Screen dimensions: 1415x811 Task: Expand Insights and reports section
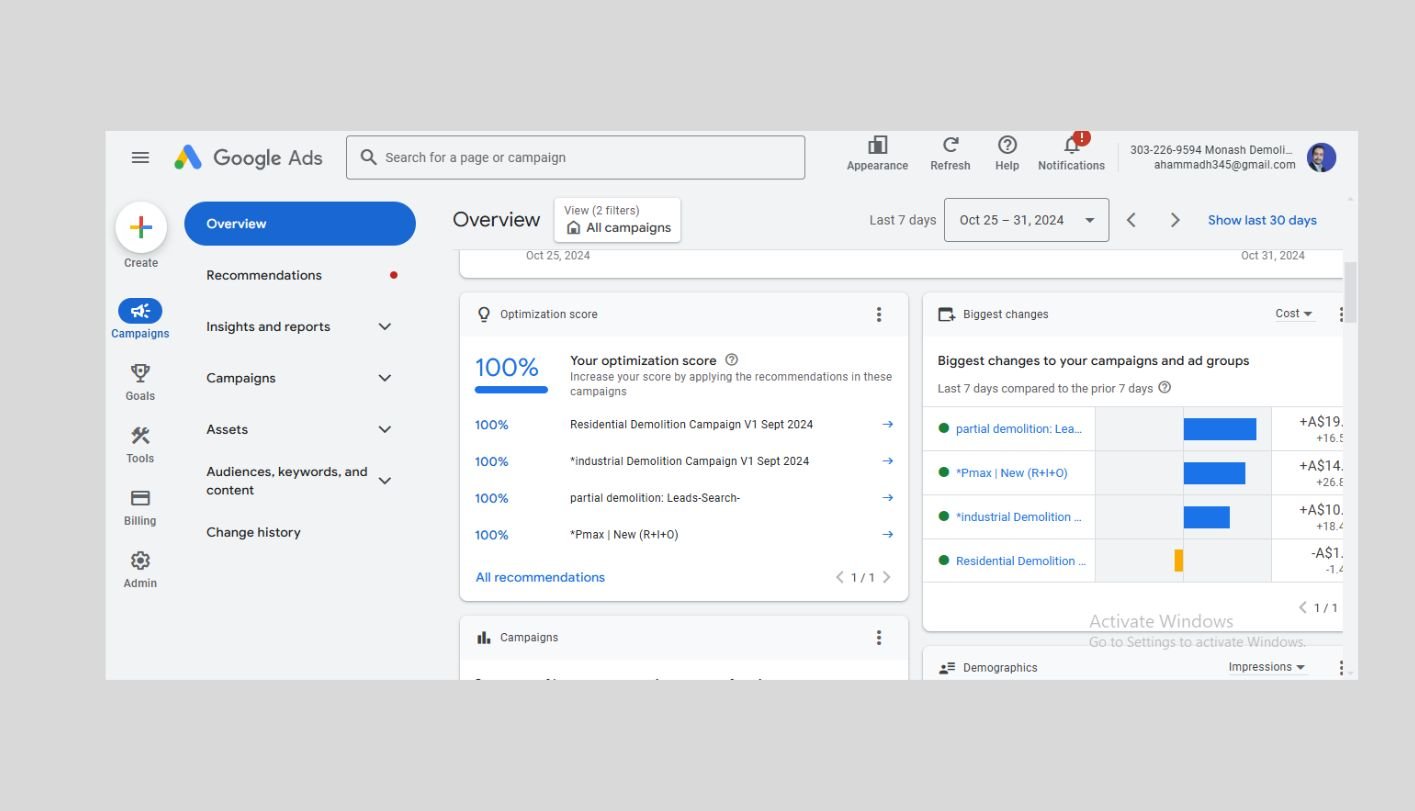tap(384, 327)
